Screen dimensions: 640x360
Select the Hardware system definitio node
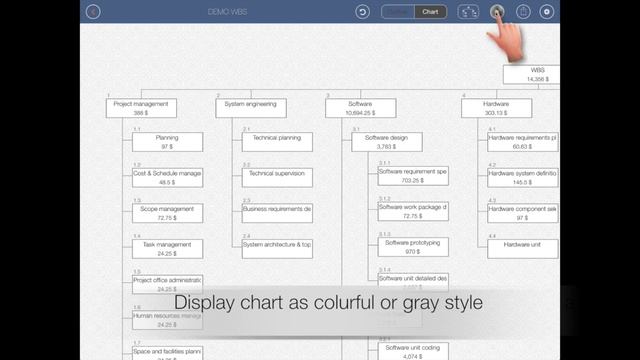pyautogui.click(x=523, y=178)
